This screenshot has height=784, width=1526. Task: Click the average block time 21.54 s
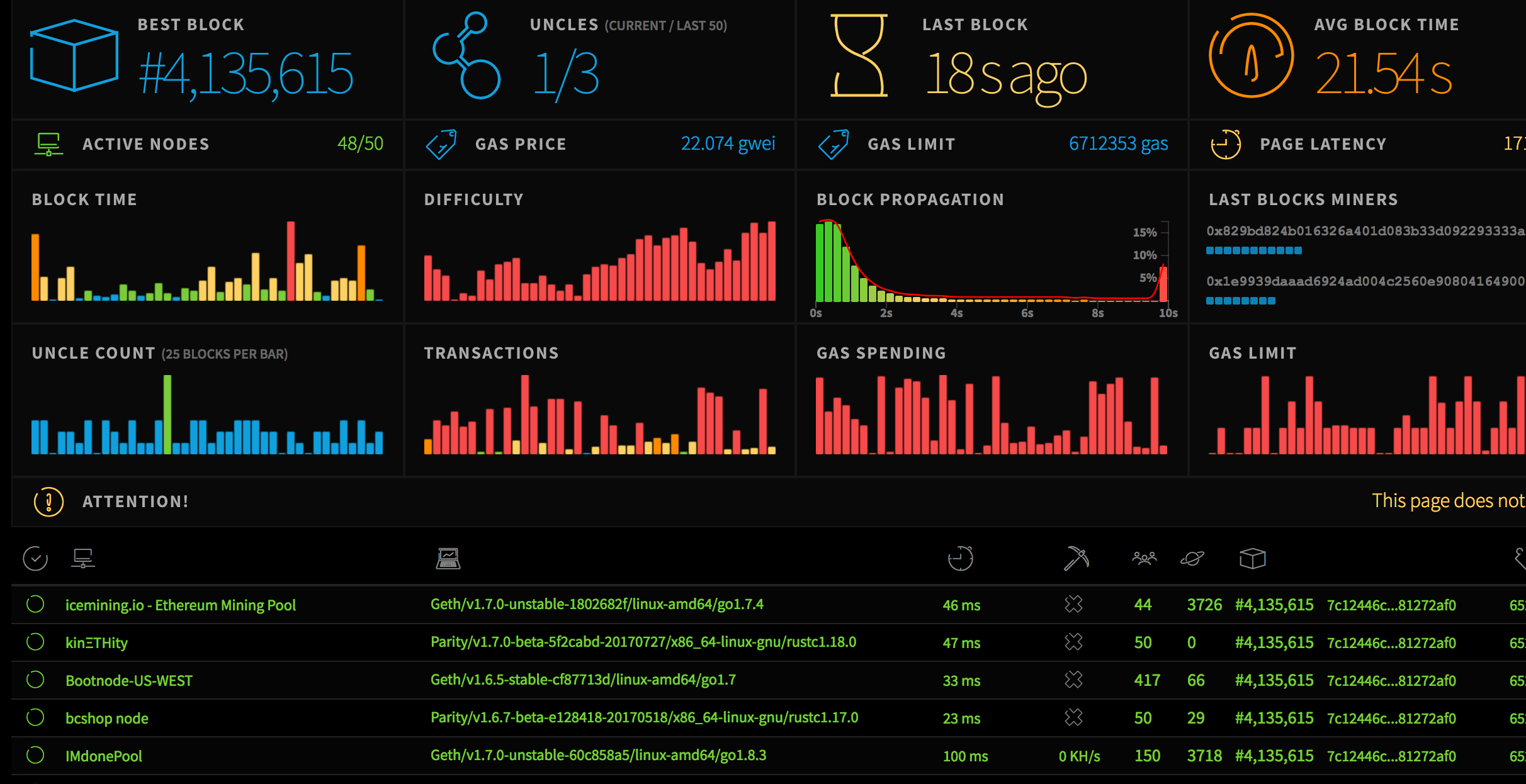(1384, 74)
